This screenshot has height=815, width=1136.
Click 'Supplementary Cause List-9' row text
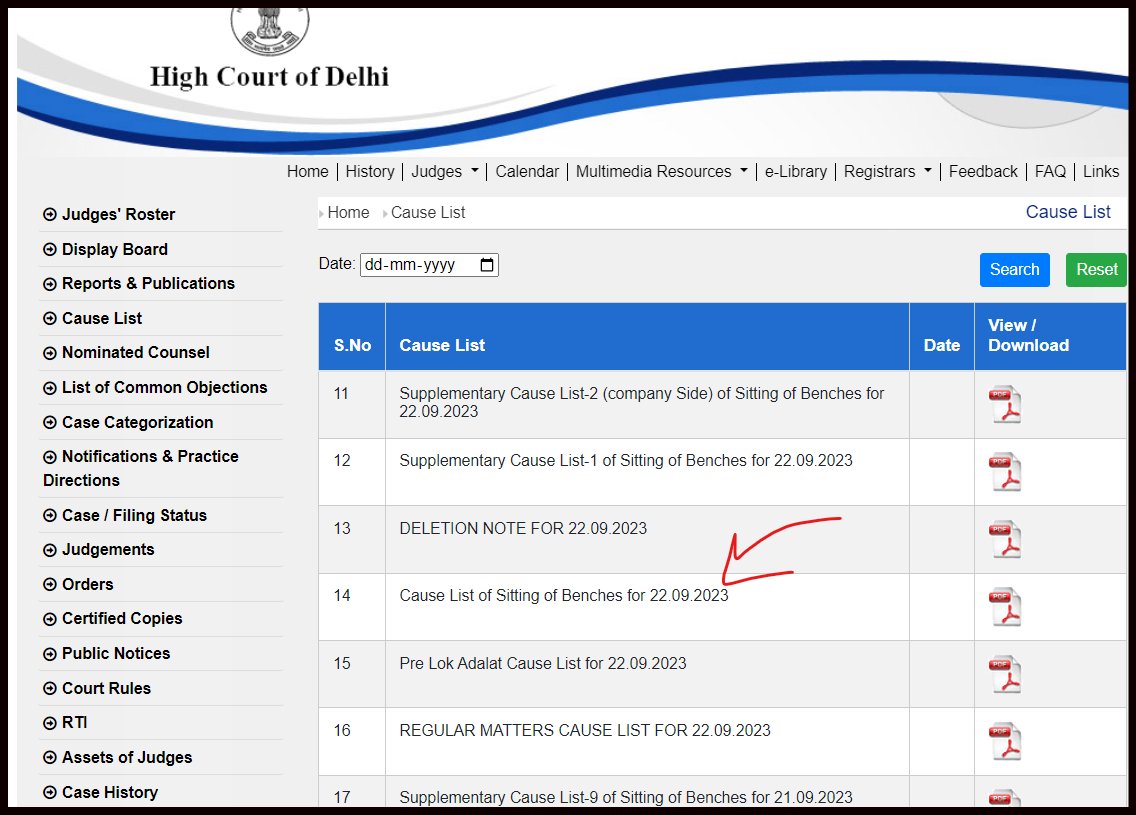tap(626, 798)
